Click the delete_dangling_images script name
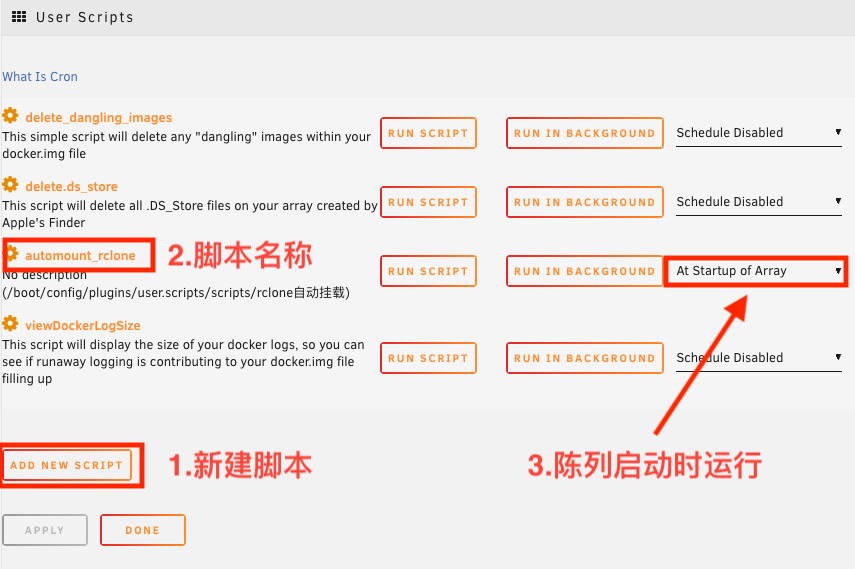The width and height of the screenshot is (855, 569). (99, 118)
